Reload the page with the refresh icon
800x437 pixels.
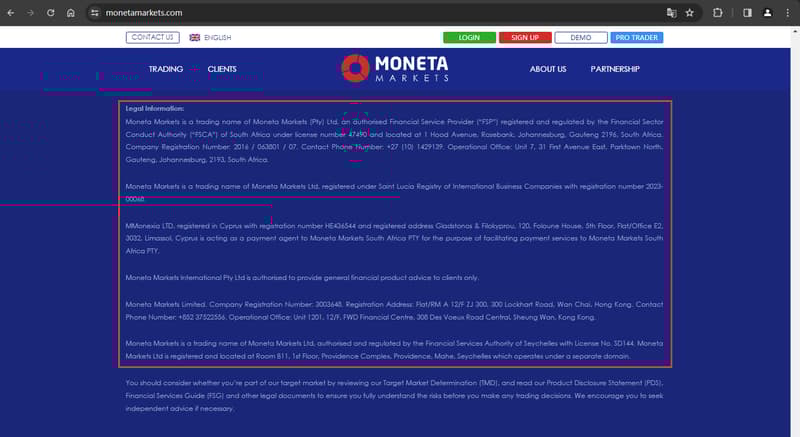coord(51,13)
